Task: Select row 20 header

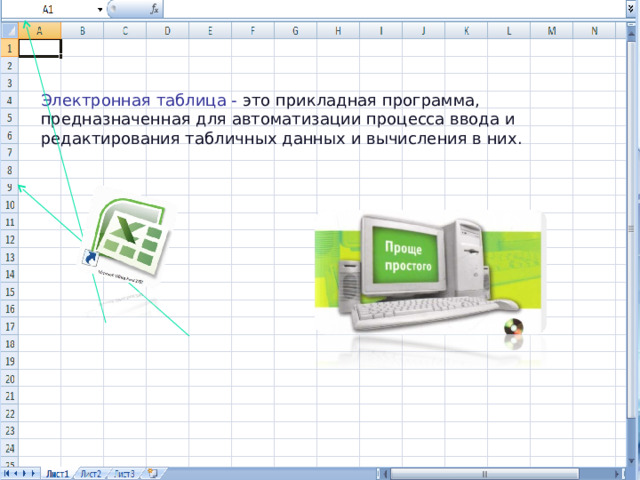Action: [x=10, y=379]
